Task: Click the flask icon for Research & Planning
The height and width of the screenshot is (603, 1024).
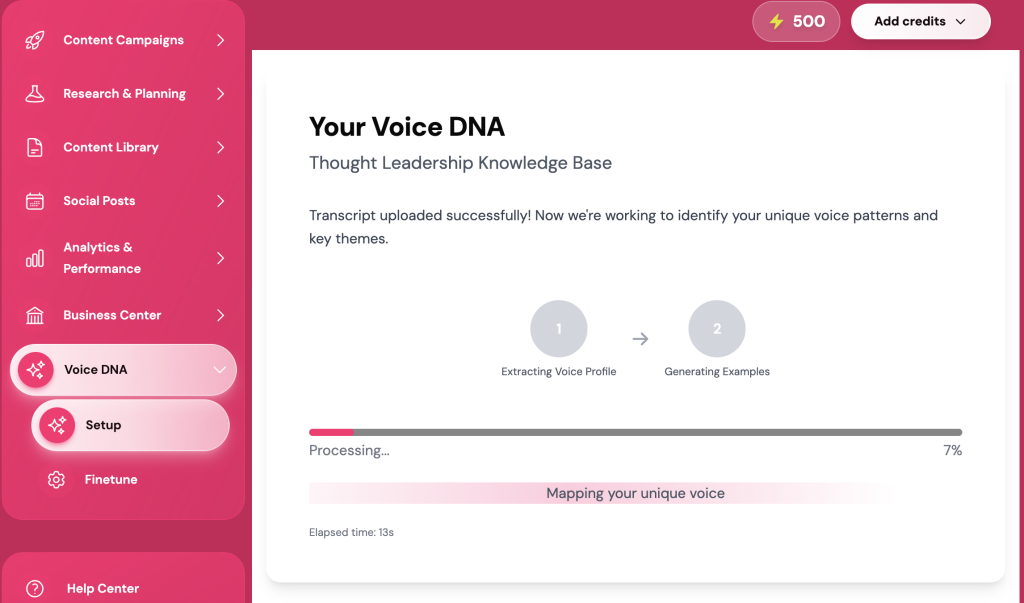Action: coord(35,94)
